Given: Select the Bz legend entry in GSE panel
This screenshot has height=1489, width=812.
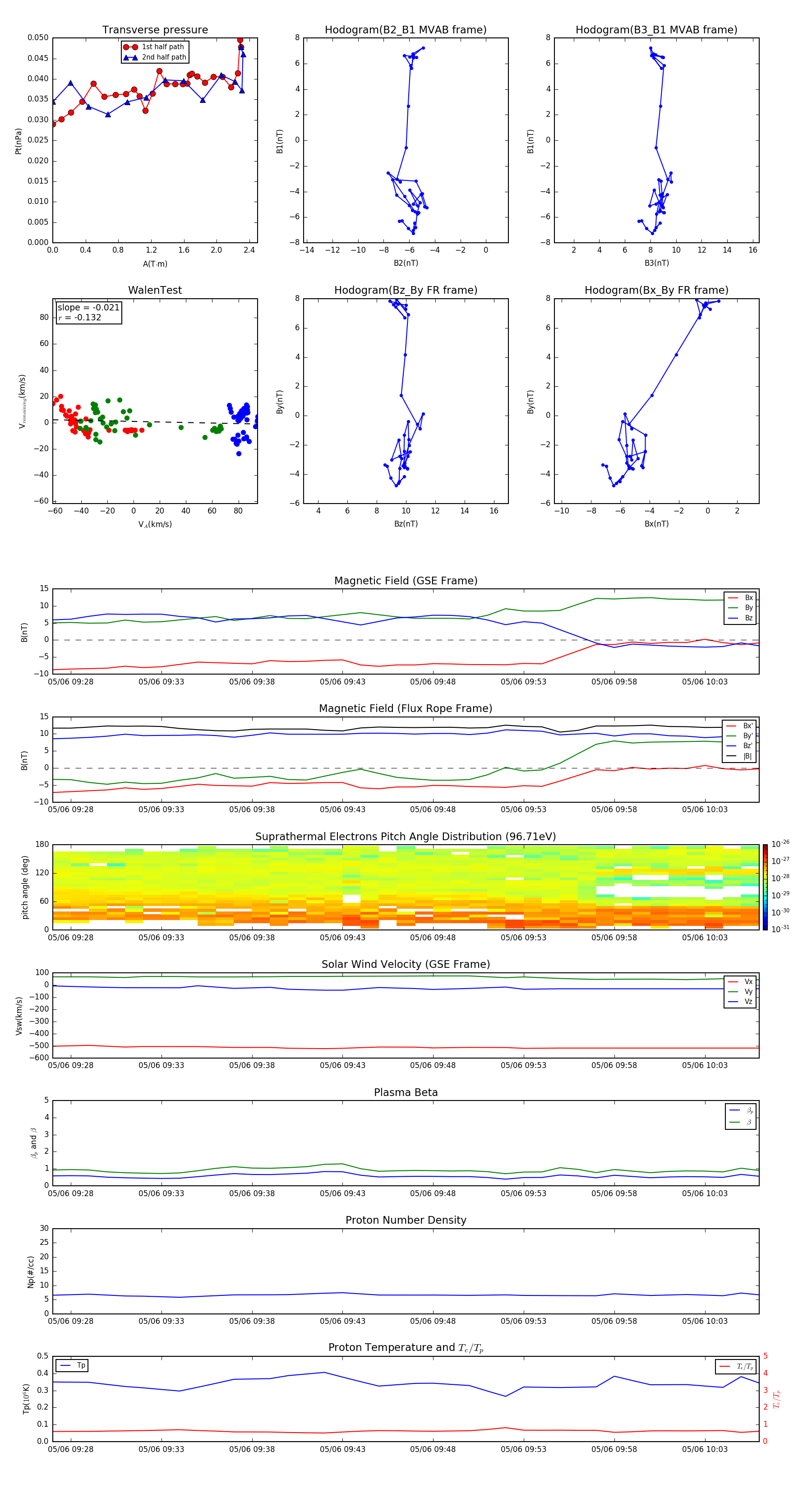Looking at the screenshot, I should (740, 618).
